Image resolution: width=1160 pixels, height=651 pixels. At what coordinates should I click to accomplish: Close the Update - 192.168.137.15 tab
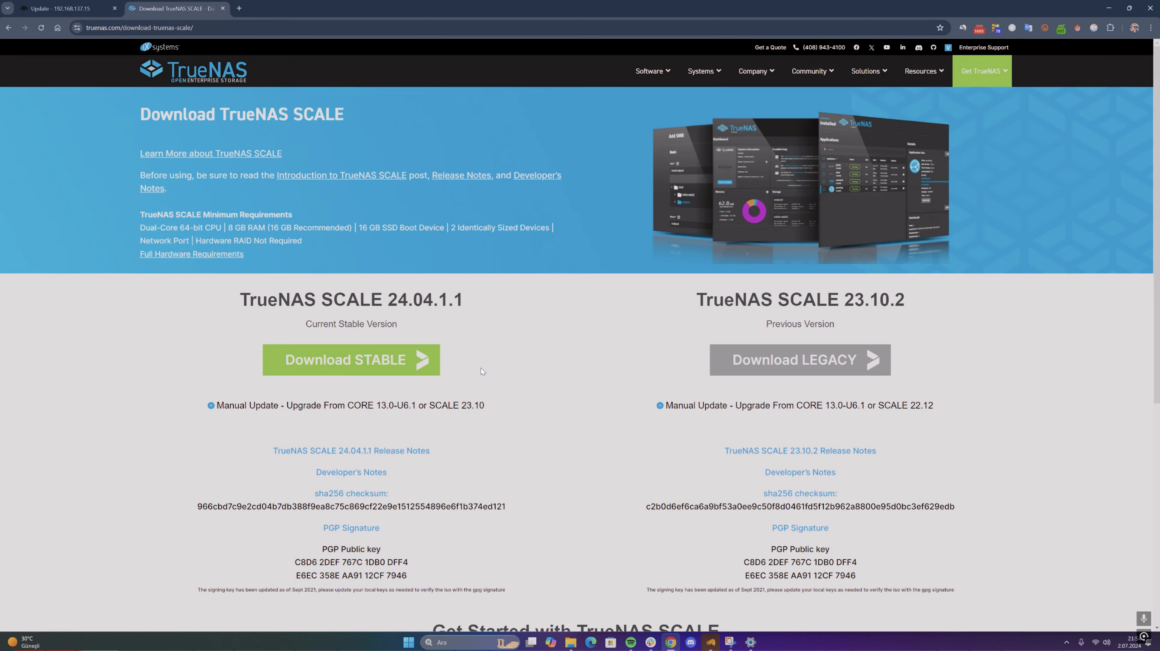pyautogui.click(x=115, y=8)
